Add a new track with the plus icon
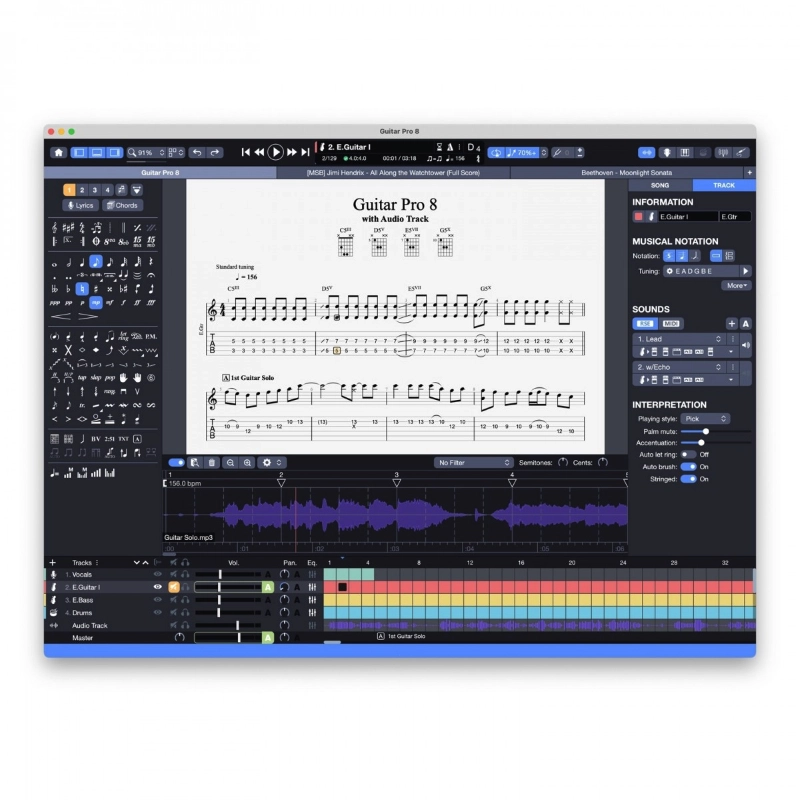800x800 pixels. [x=52, y=561]
